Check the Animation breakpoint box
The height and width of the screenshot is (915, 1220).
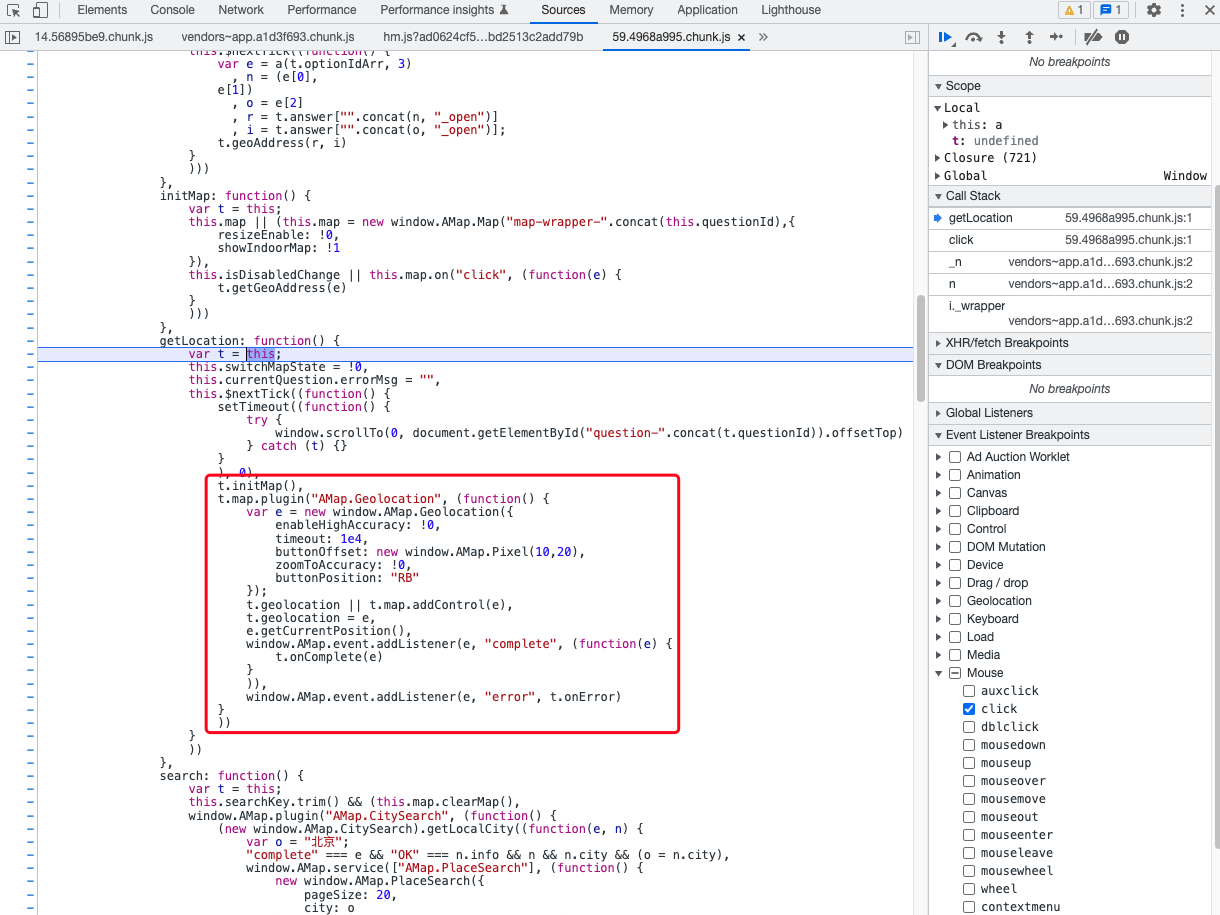955,475
